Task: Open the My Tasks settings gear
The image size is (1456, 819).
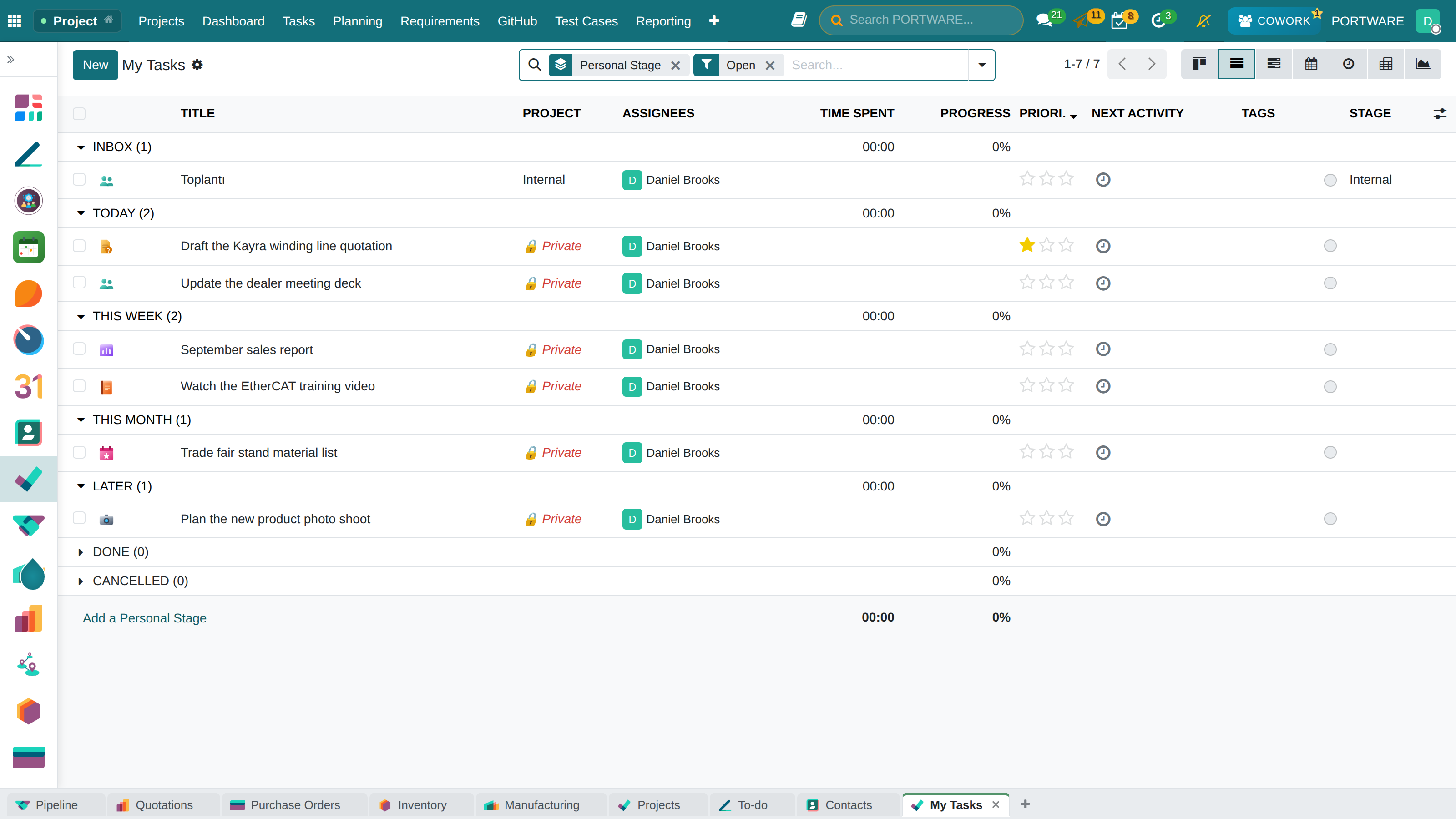Action: [197, 65]
